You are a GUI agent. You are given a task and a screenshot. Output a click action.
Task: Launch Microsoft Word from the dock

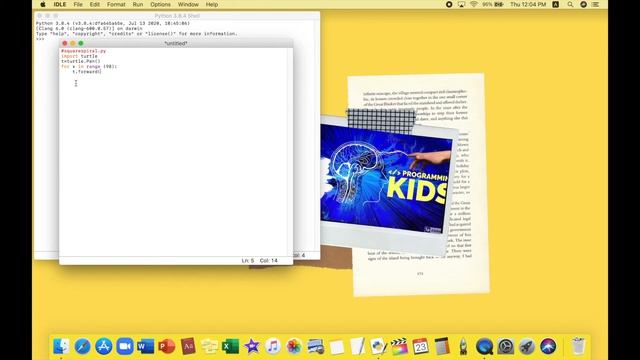(146, 347)
